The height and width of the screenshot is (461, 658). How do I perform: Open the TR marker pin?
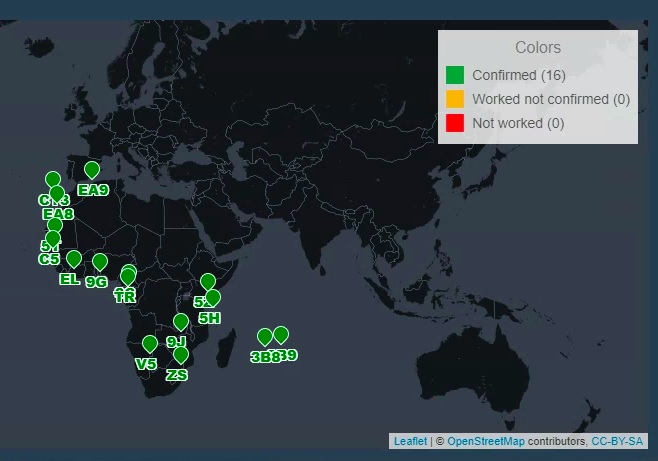pyautogui.click(x=128, y=277)
